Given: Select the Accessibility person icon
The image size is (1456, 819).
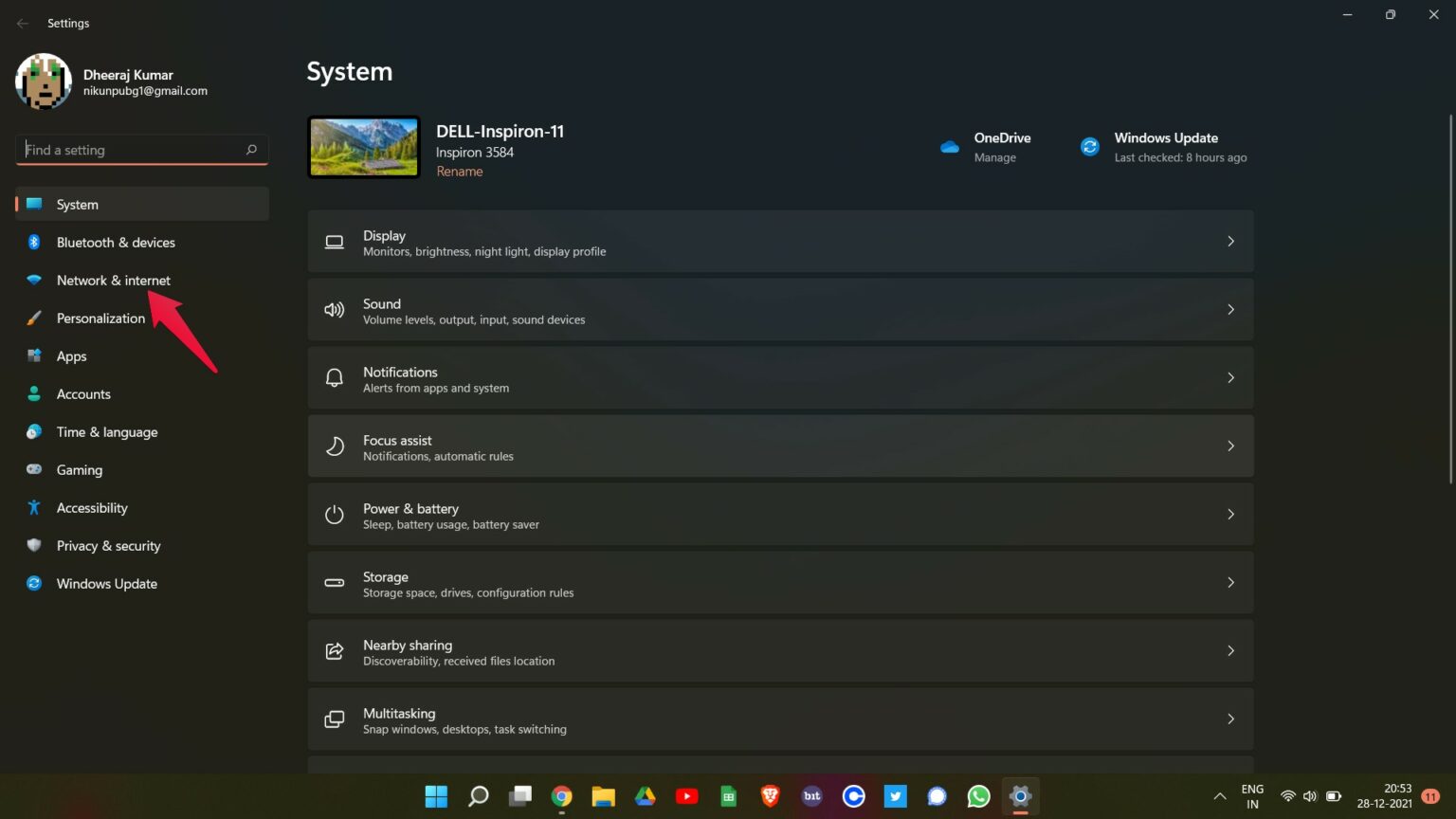Looking at the screenshot, I should point(34,508).
